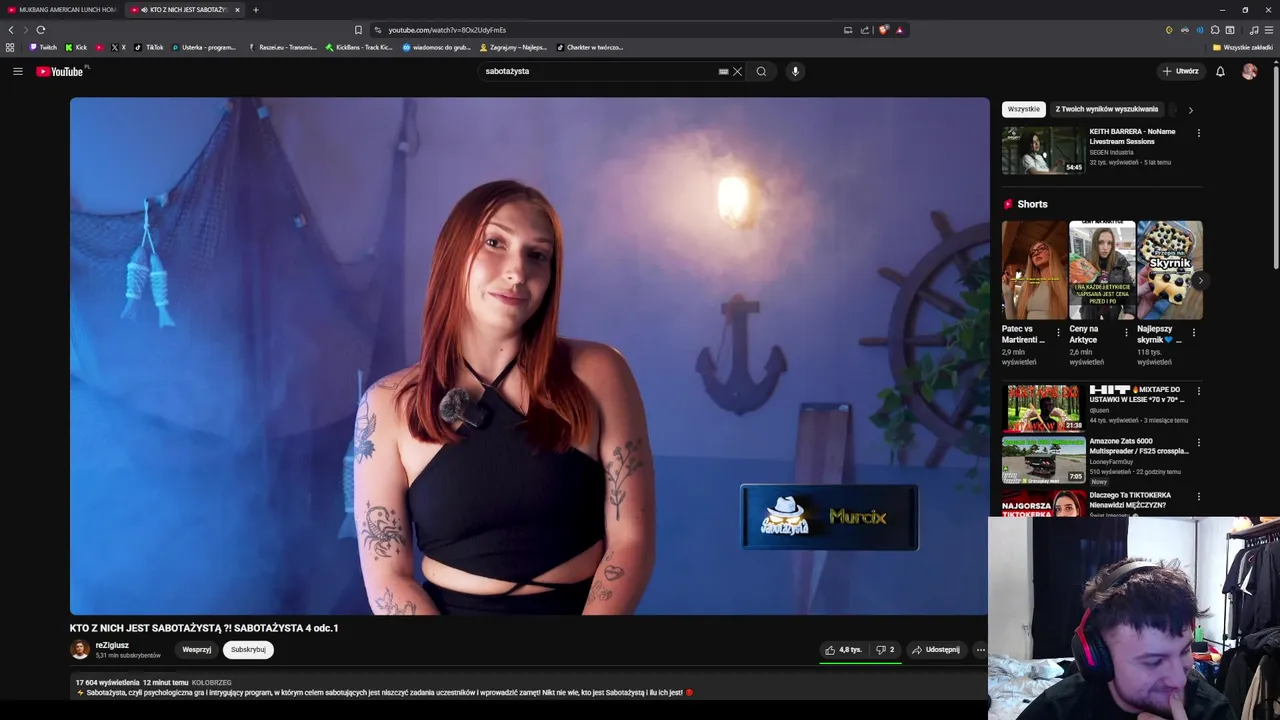Open the Twitch bookmark
The width and height of the screenshot is (1280, 720).
[x=43, y=47]
